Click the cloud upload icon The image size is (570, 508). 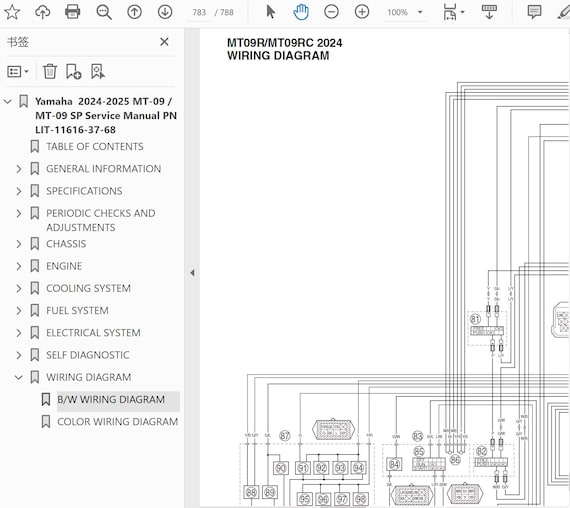(x=43, y=12)
